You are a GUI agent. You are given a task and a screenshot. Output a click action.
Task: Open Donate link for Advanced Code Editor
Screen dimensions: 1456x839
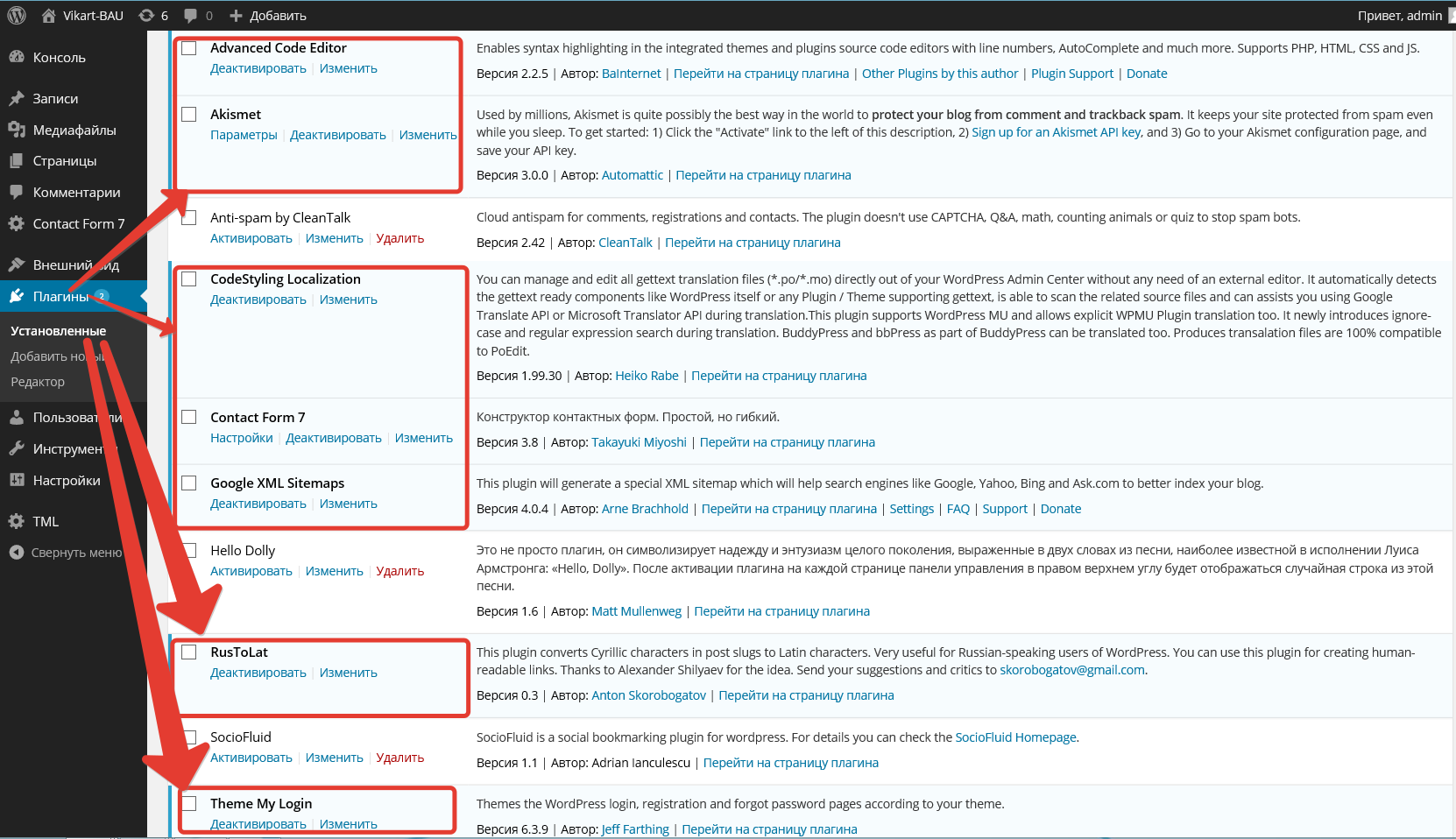(1147, 74)
